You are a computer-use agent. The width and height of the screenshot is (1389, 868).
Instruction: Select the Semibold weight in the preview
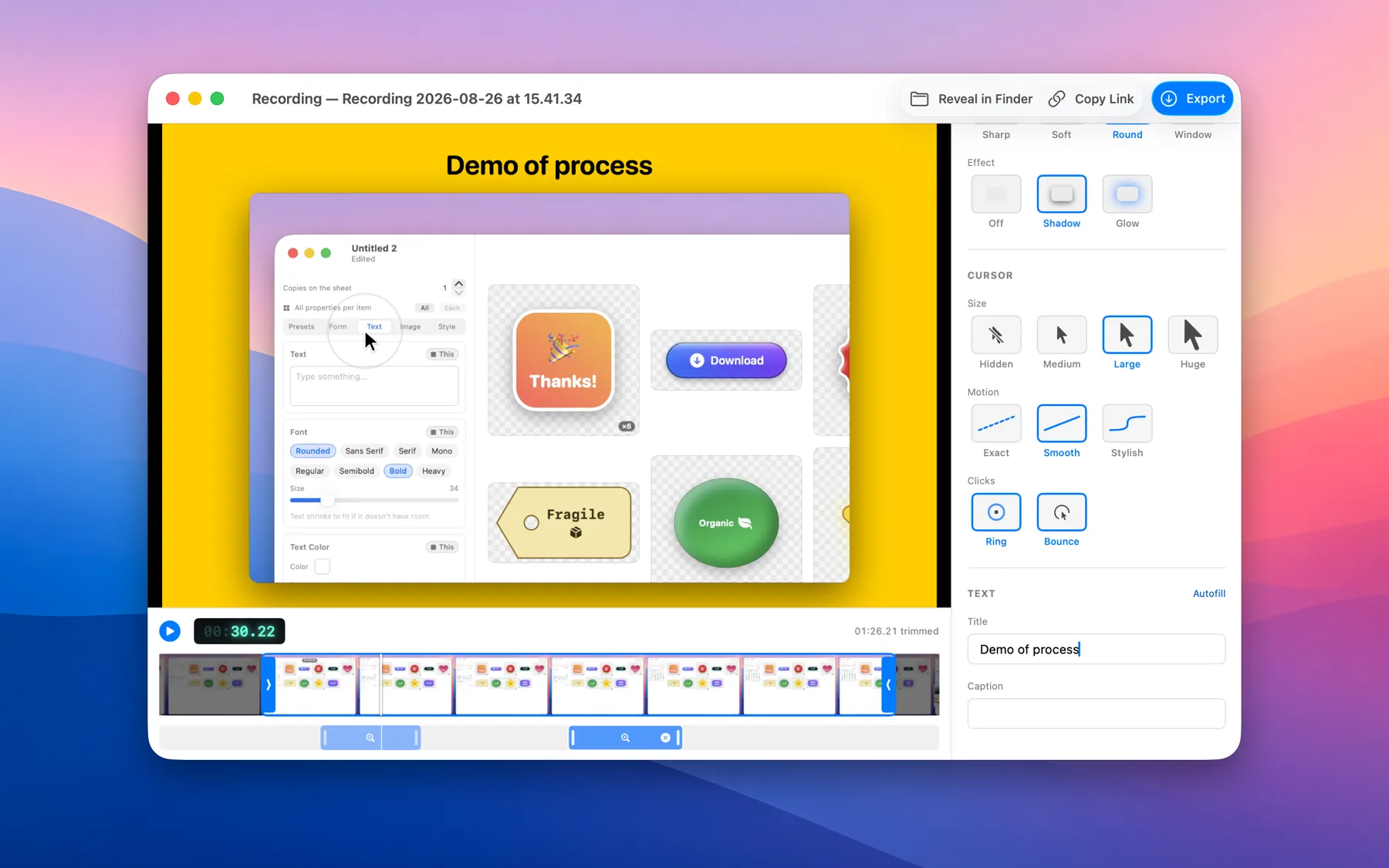357,471
